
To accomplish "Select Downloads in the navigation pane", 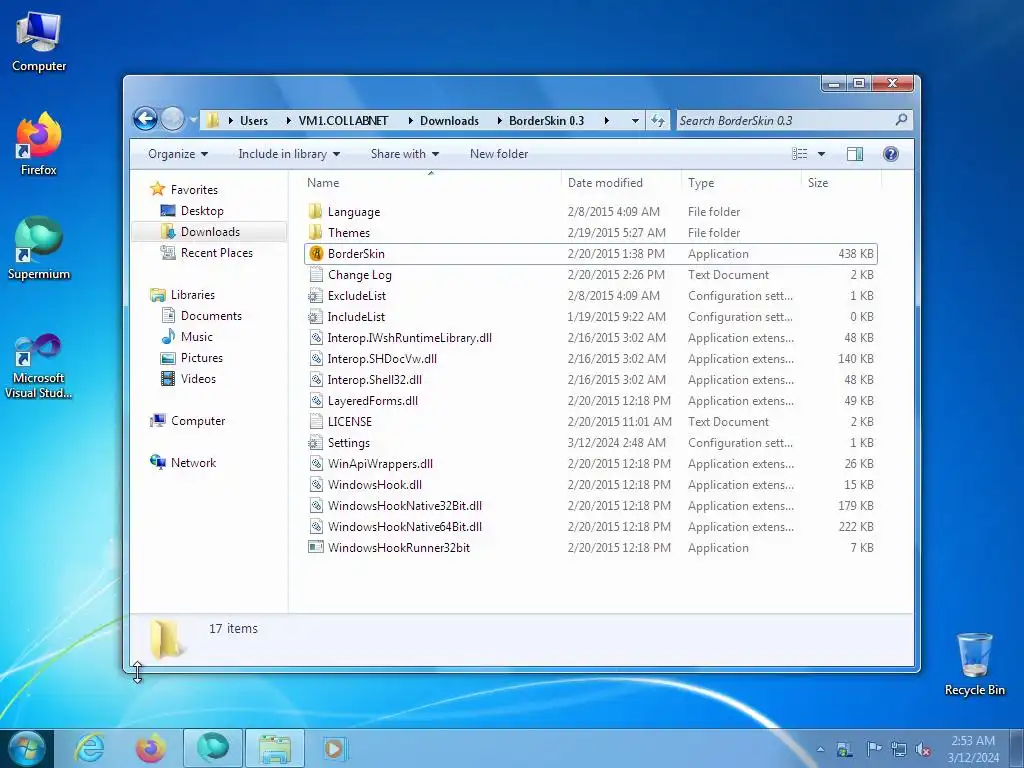I will 210,232.
